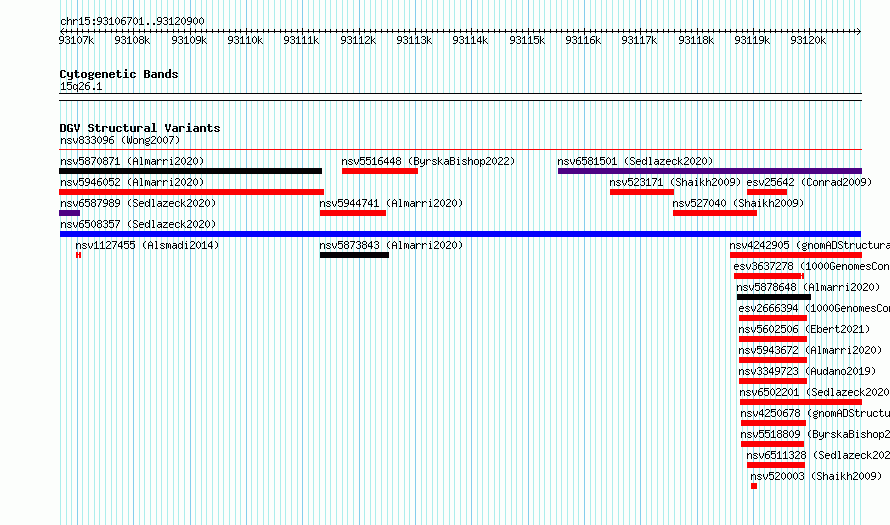Screen dimensions: 890x525
Task: Open the esv2666394 1000Genomes label
Action: coord(814,308)
